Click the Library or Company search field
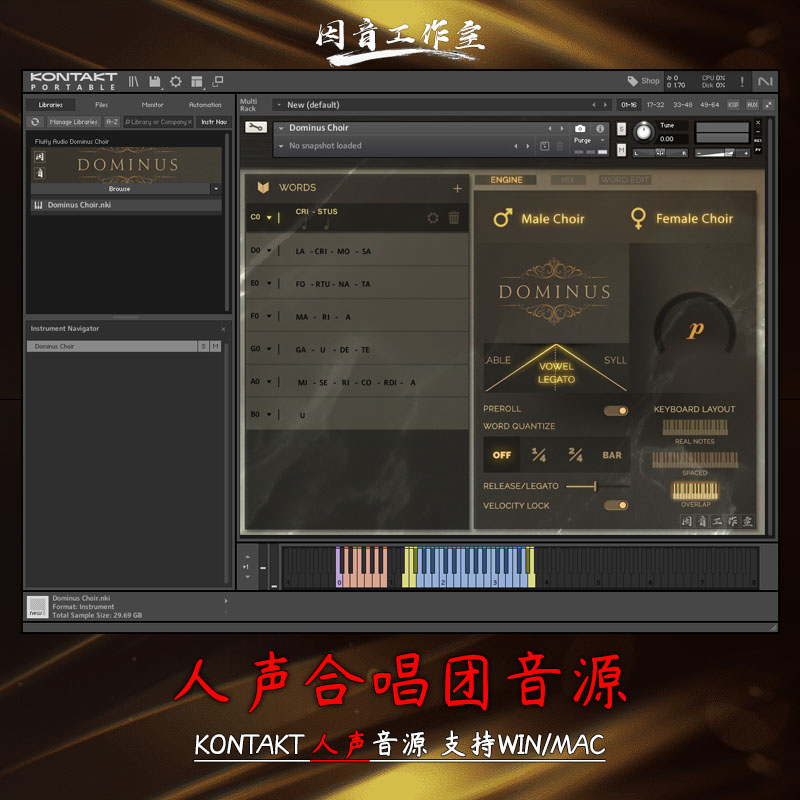This screenshot has width=800, height=800. coord(158,122)
